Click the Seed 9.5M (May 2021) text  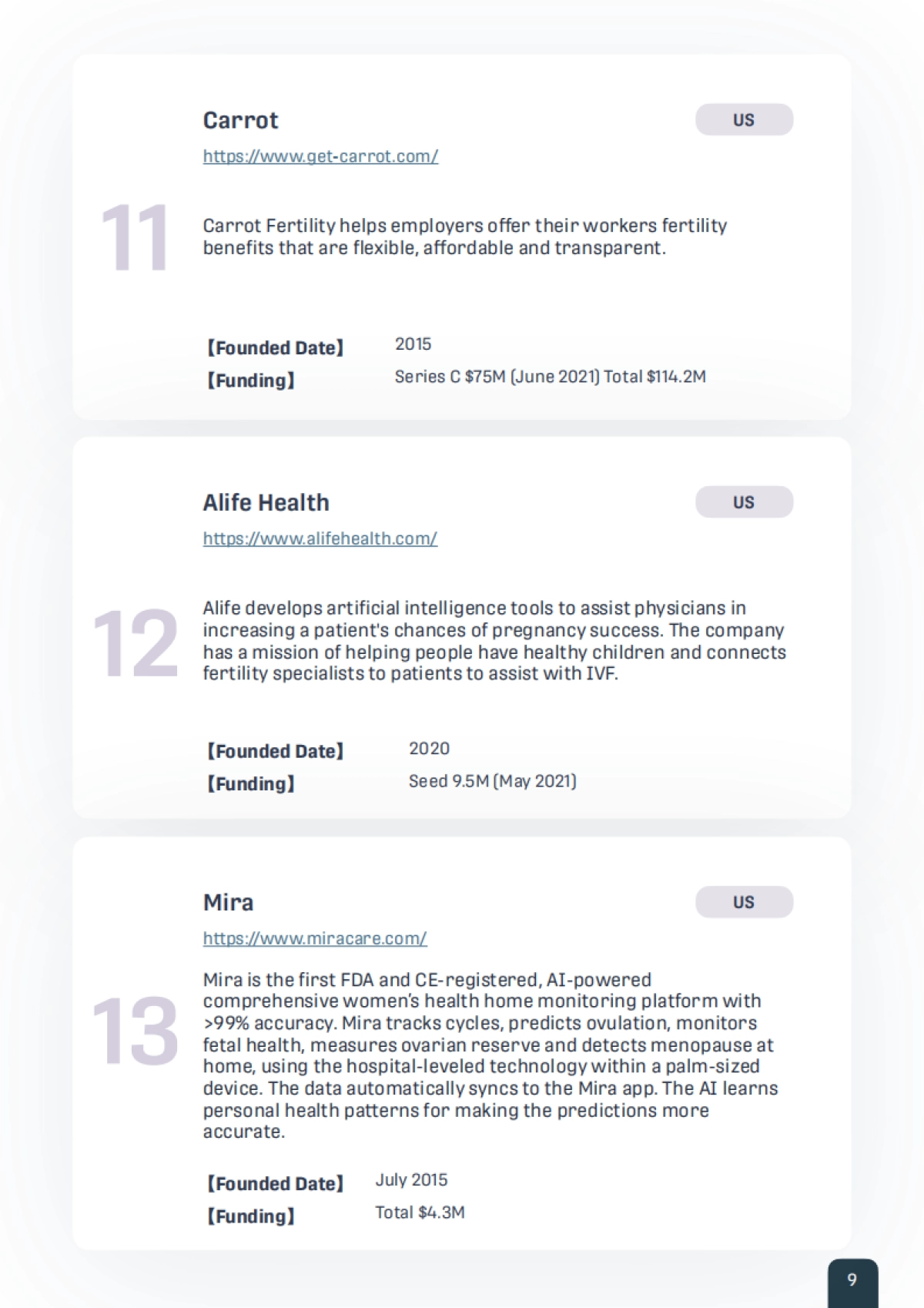492,781
